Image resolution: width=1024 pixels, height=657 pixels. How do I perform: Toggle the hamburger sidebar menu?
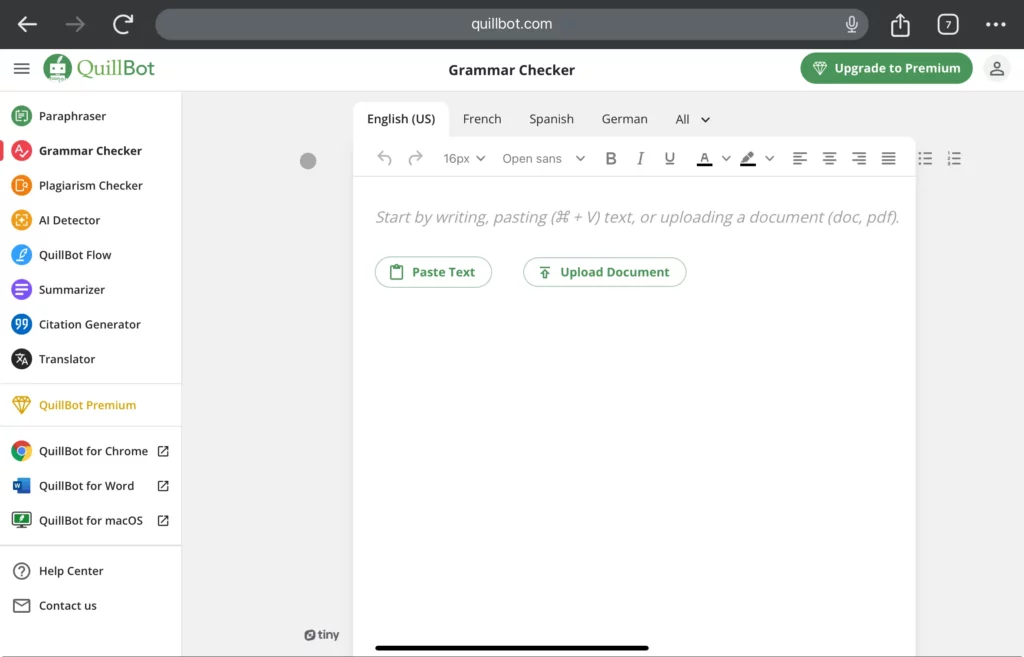[x=22, y=69]
